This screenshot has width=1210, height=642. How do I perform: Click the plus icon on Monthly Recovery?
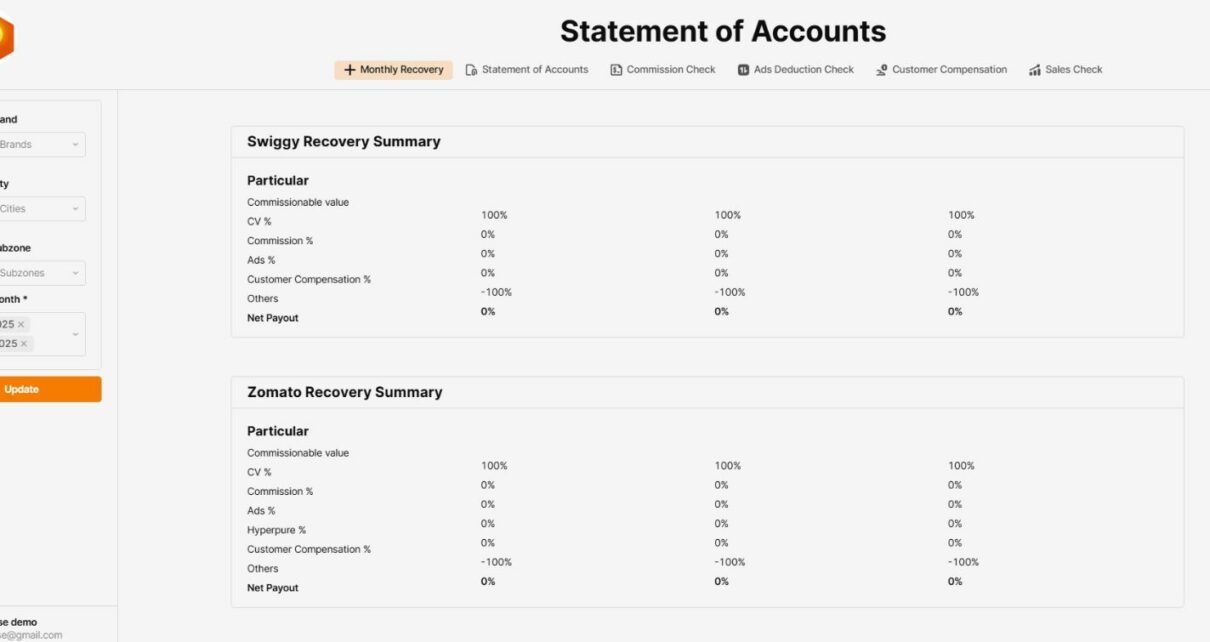point(349,70)
